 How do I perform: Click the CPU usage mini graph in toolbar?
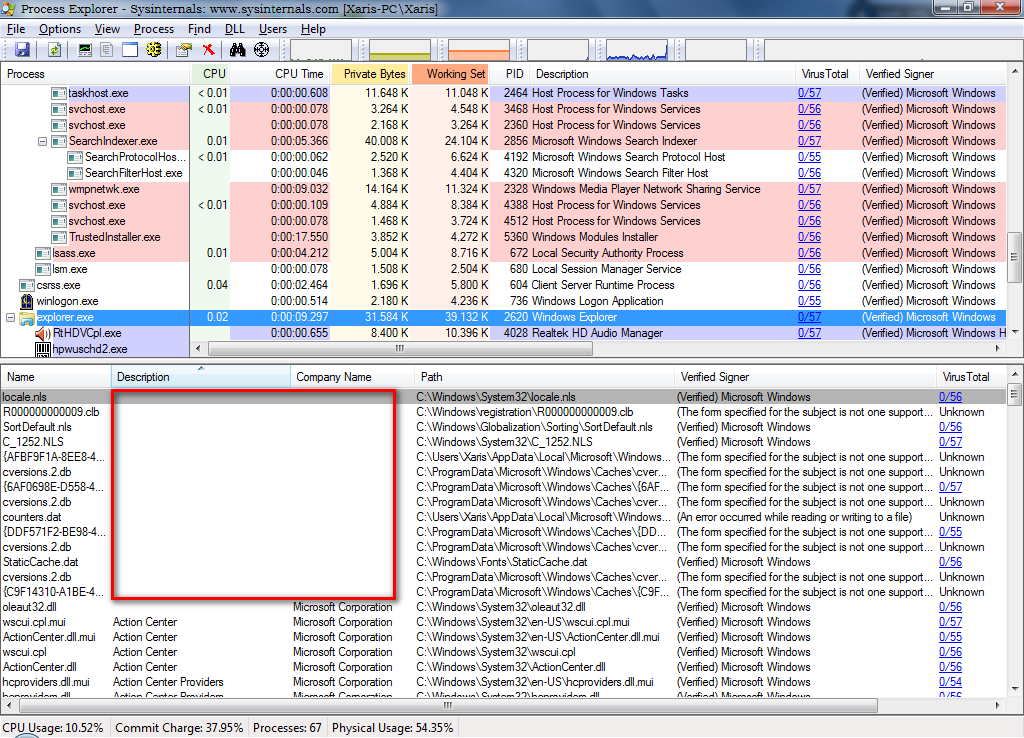point(321,50)
